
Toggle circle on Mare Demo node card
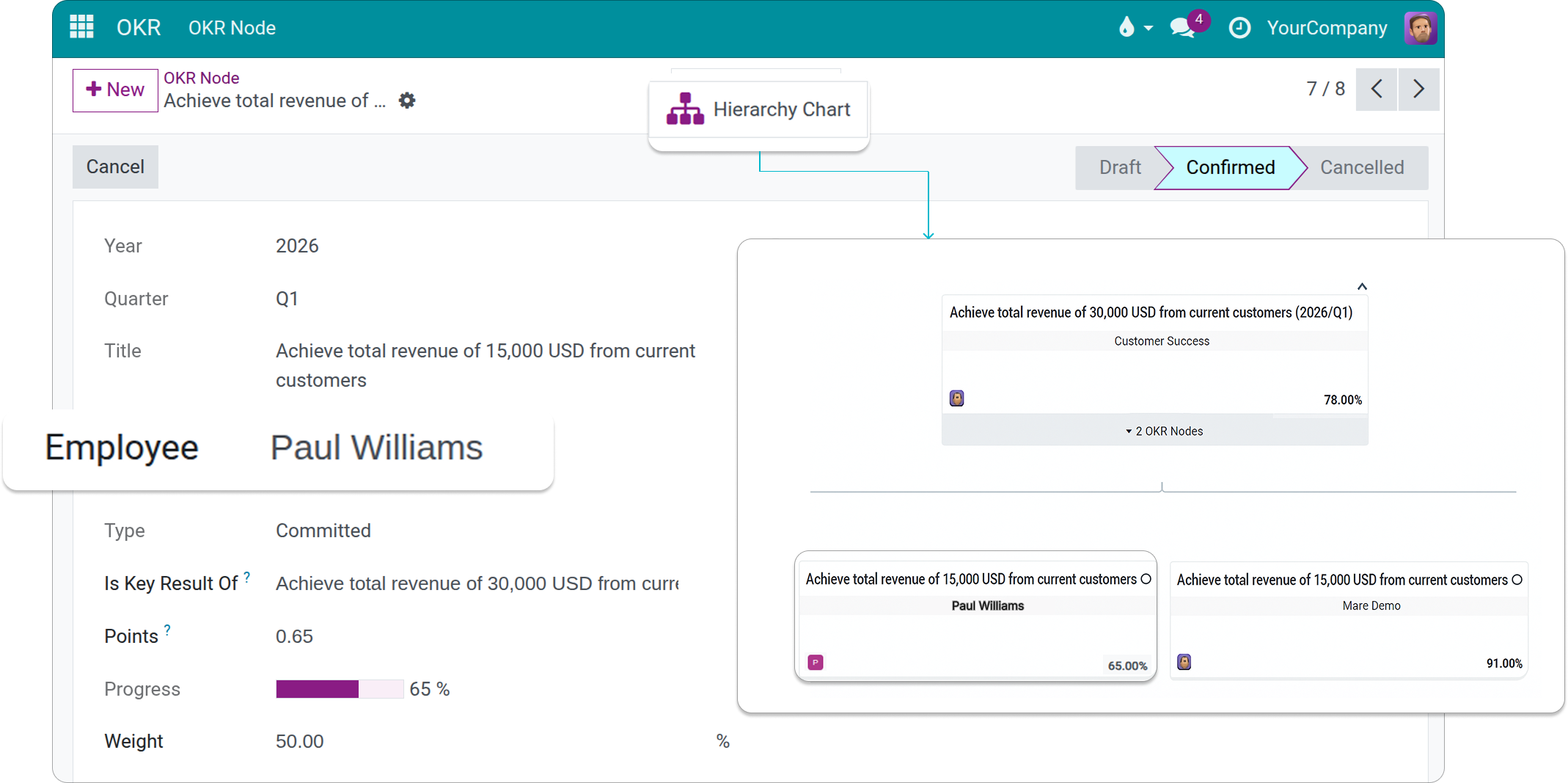[x=1517, y=580]
